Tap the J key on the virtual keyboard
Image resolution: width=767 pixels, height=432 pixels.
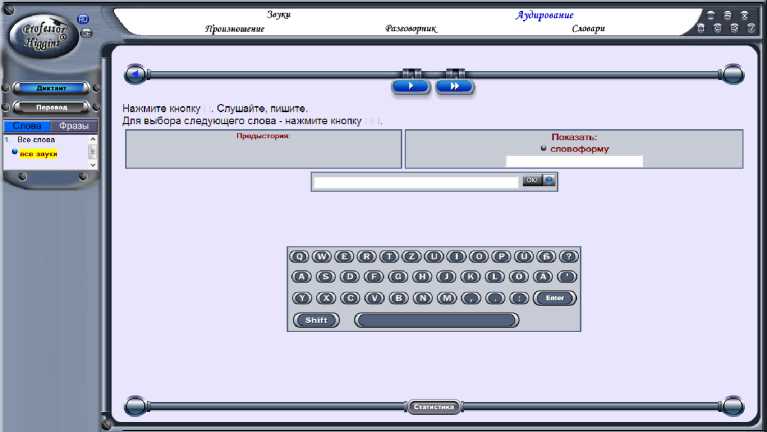tap(446, 277)
